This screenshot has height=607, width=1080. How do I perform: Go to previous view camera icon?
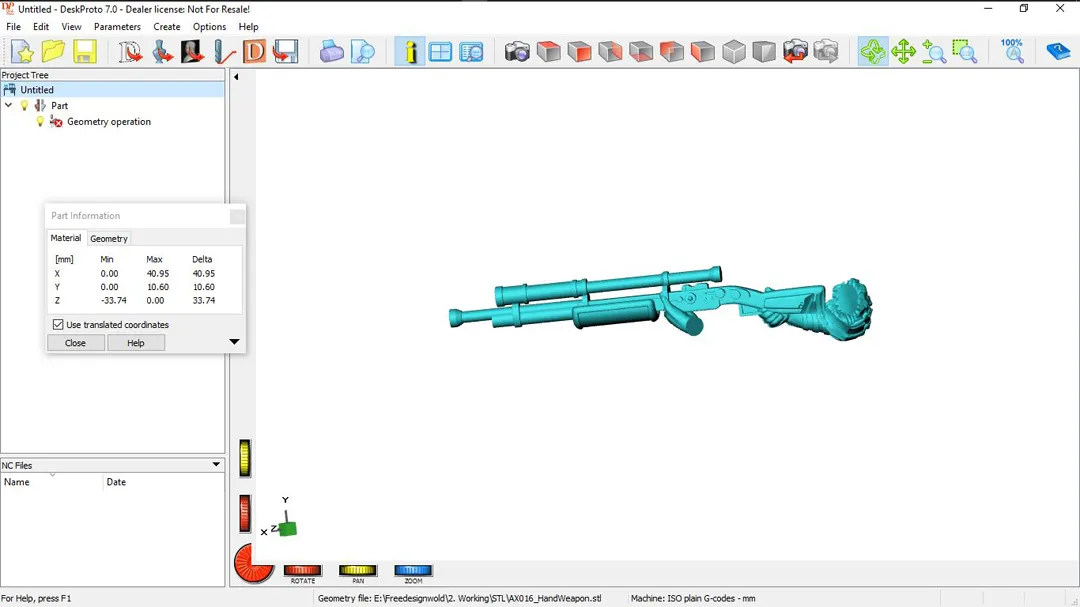[x=795, y=52]
